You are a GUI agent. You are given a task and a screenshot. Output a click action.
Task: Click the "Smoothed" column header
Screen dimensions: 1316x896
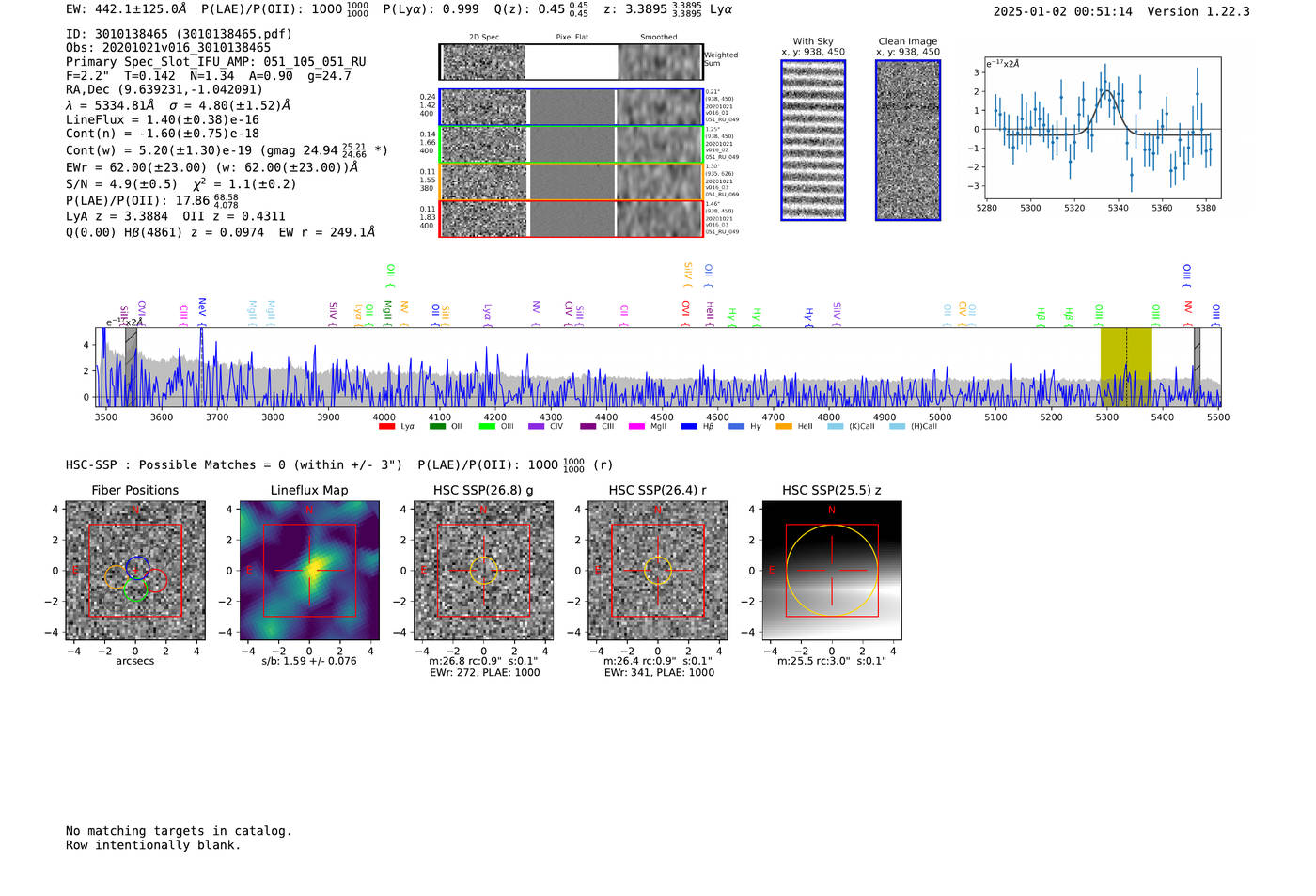659,38
